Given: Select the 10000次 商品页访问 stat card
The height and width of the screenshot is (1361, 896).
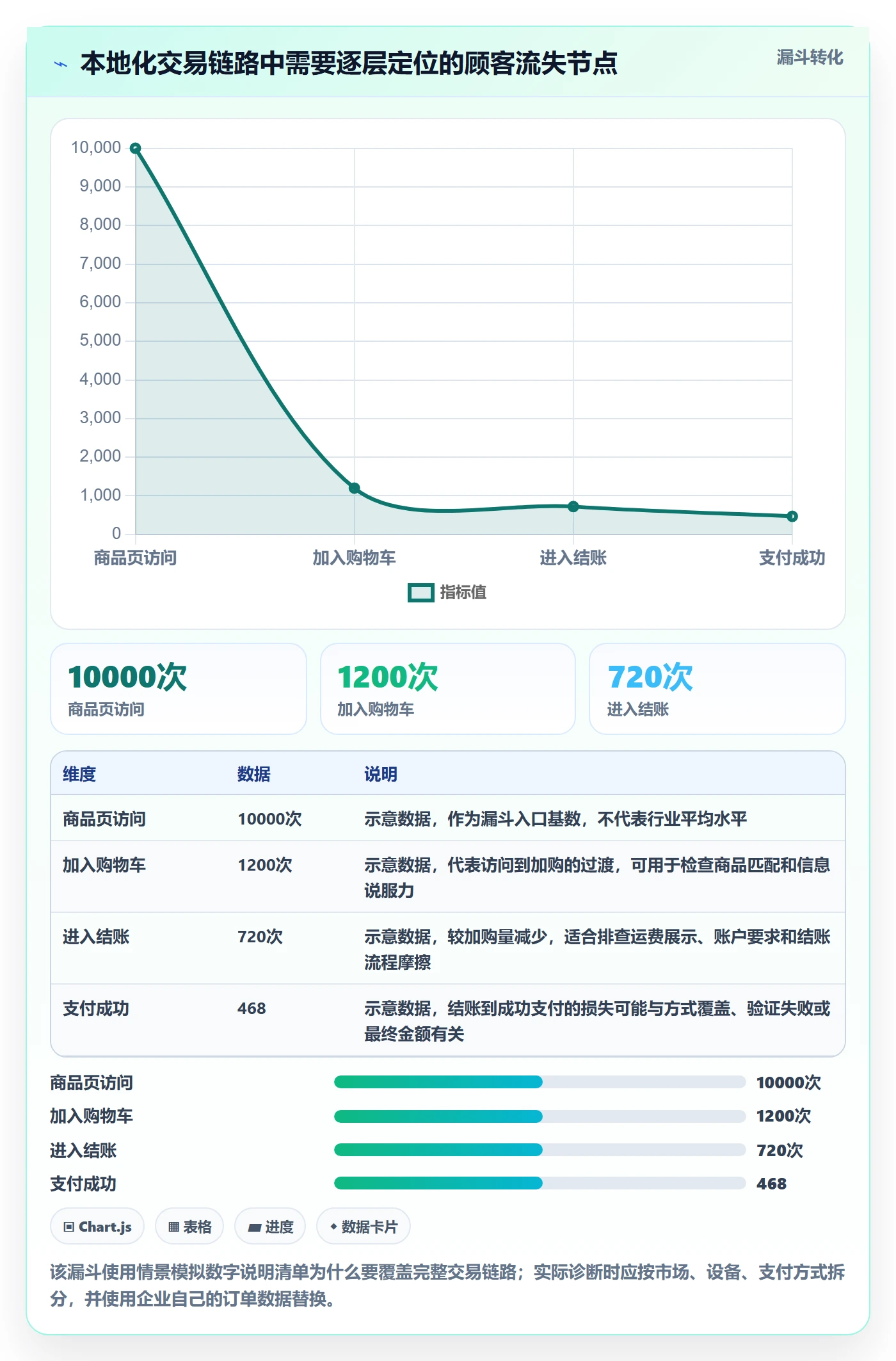Looking at the screenshot, I should [179, 689].
